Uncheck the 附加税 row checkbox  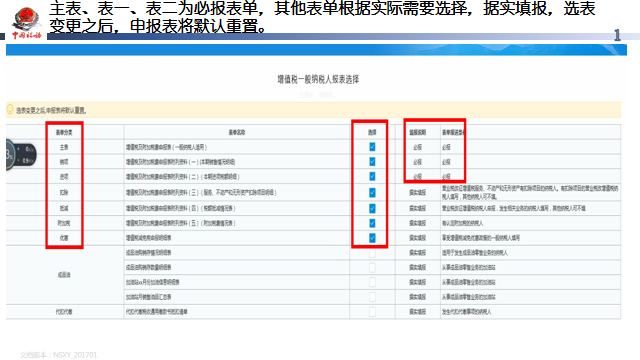click(372, 223)
